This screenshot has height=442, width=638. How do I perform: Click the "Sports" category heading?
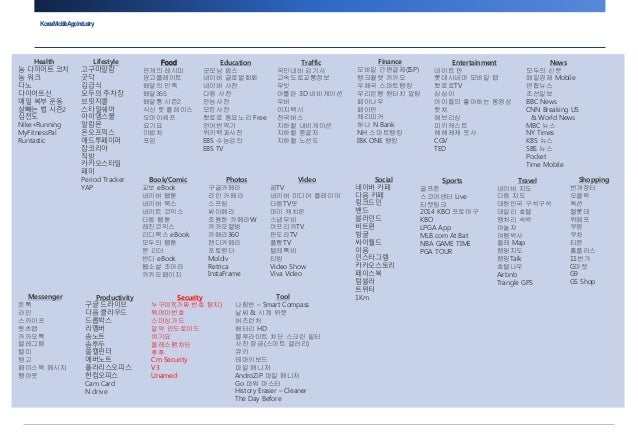452,180
